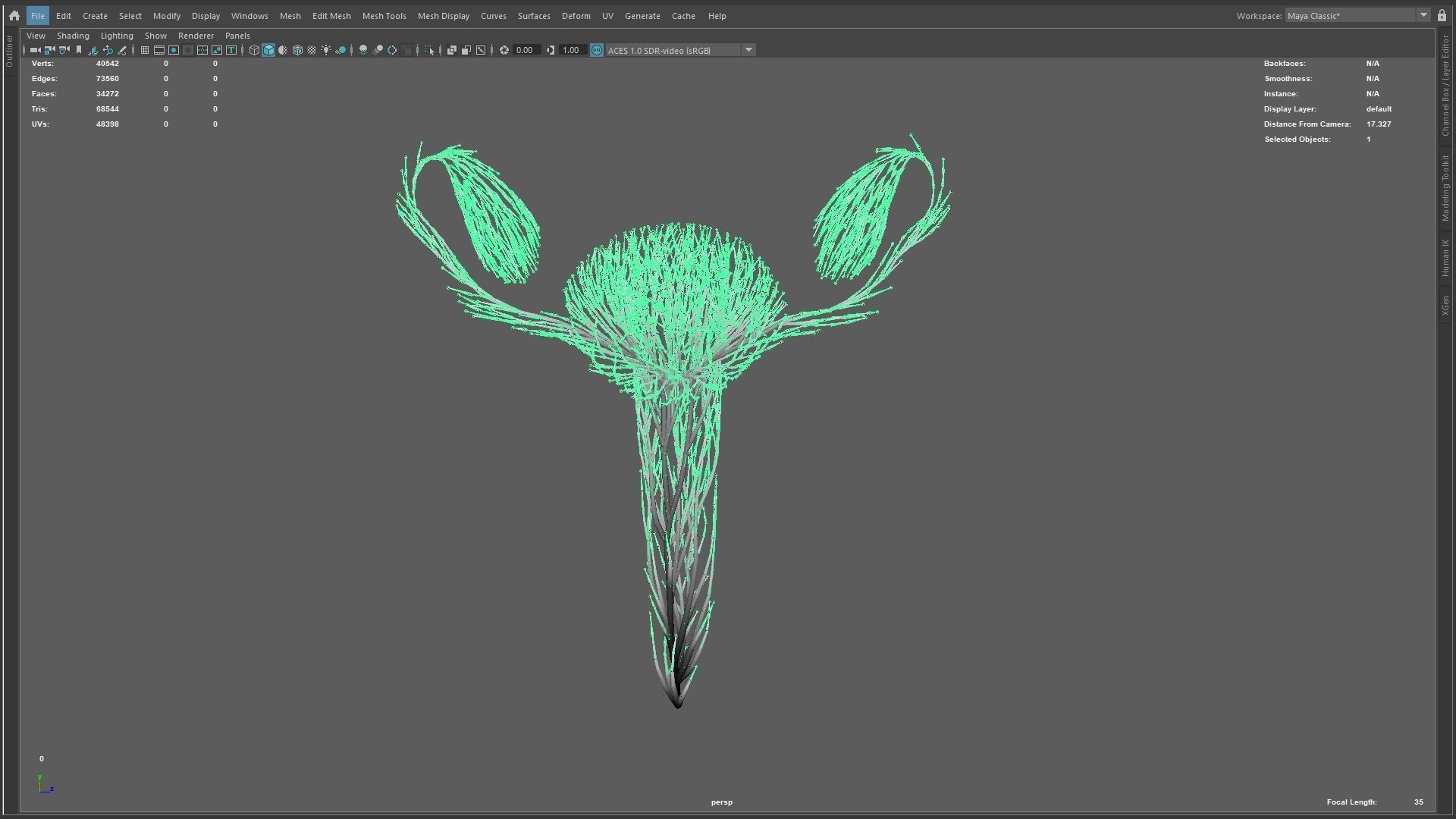Click Use Default Material icon

coord(283,50)
